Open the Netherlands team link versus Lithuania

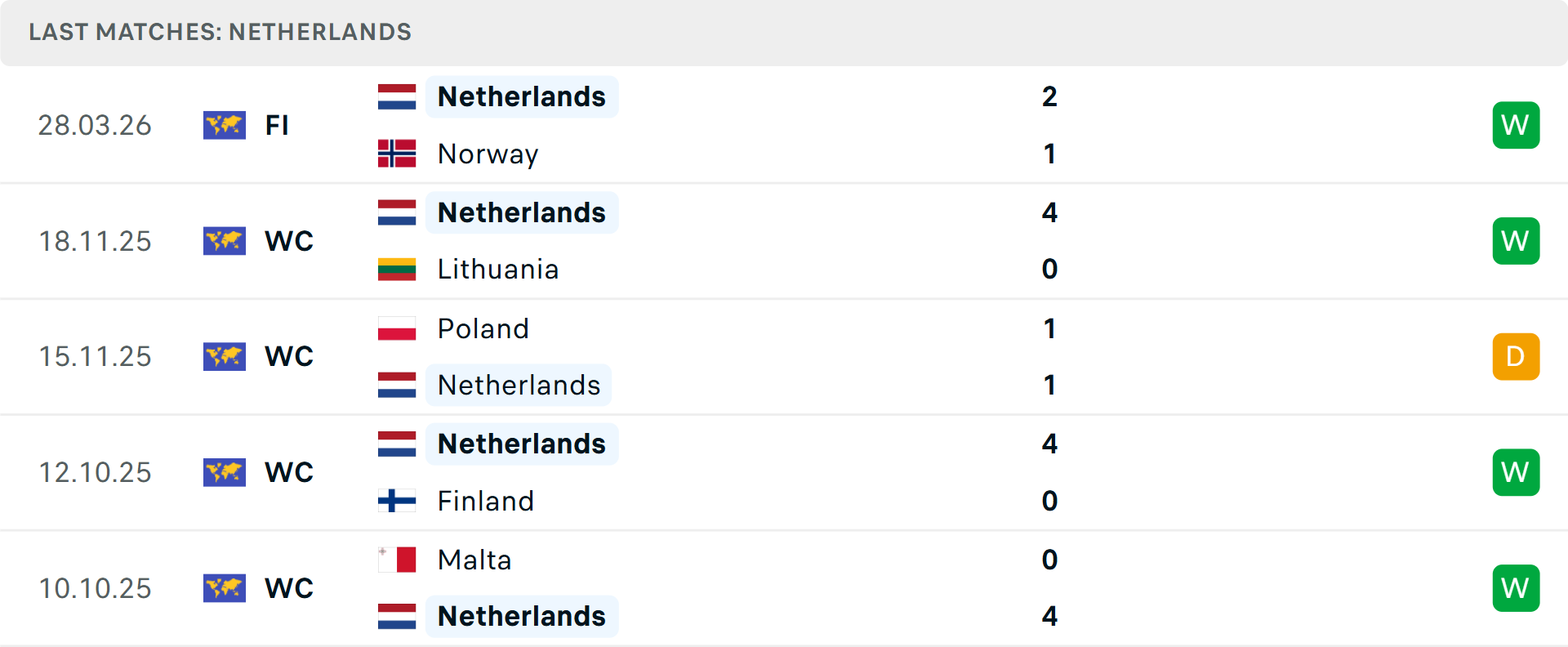coord(521,212)
